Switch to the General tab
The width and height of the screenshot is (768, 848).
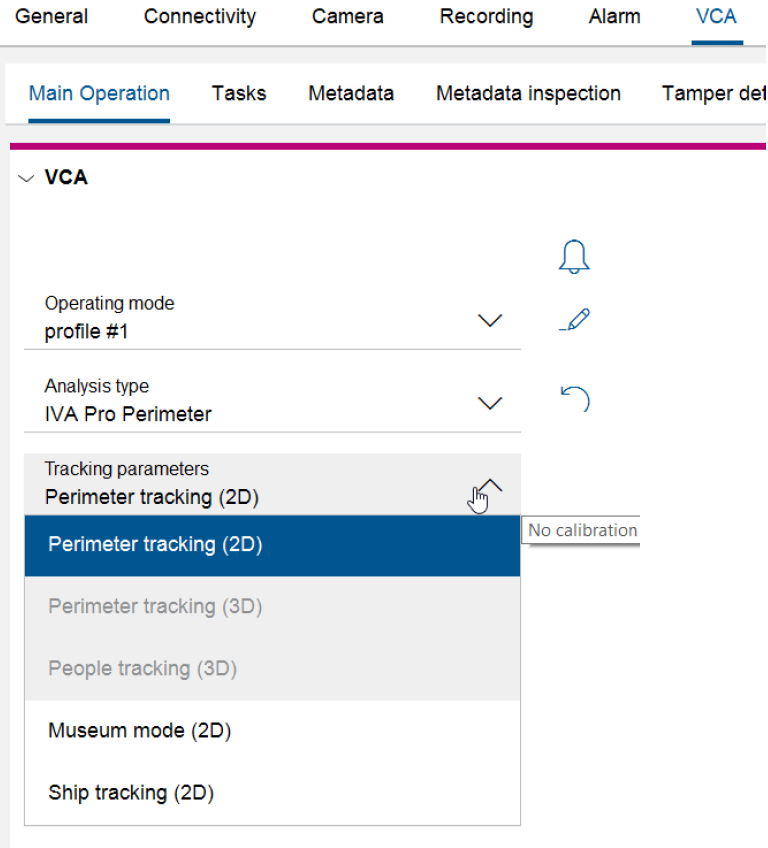[x=52, y=17]
